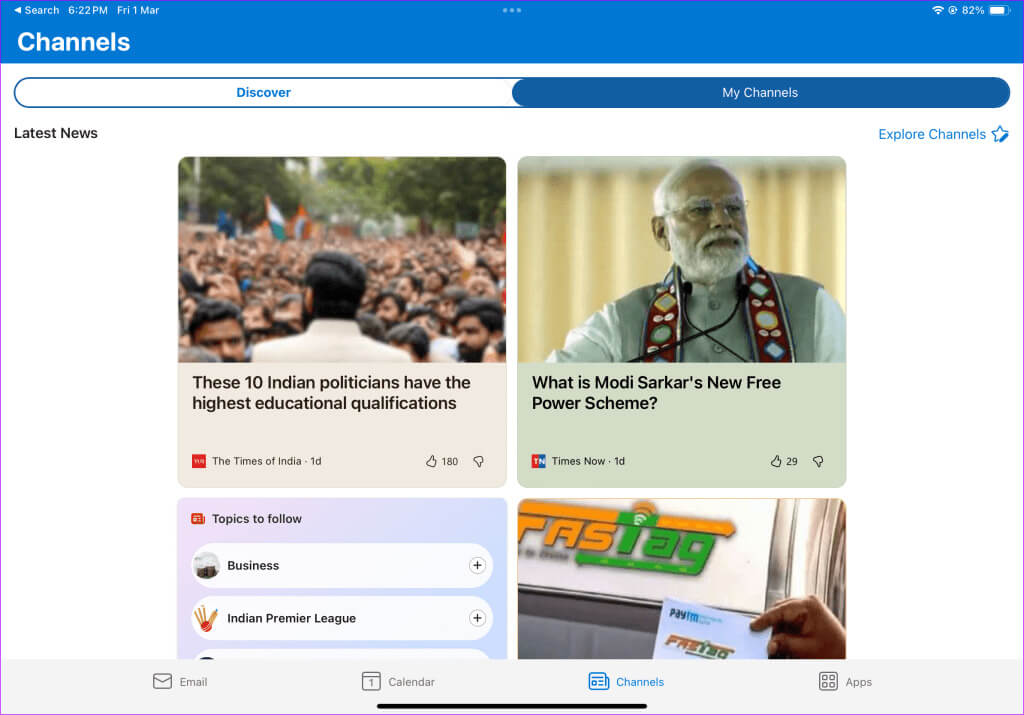1024x715 pixels.
Task: Open the Email tab label
Action: tap(193, 682)
